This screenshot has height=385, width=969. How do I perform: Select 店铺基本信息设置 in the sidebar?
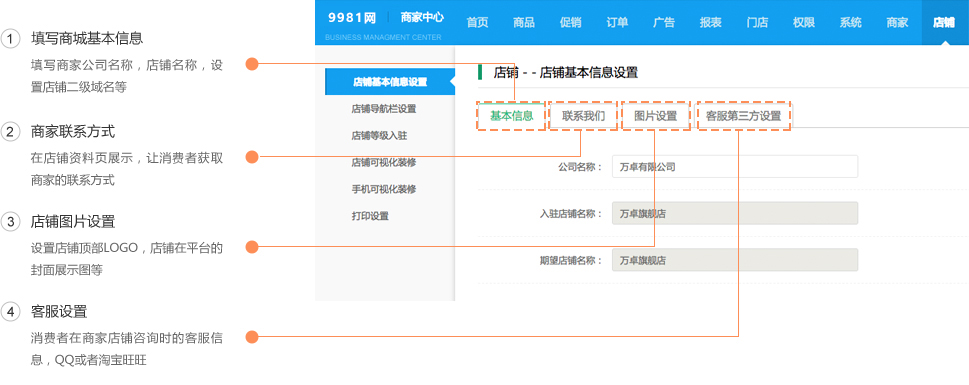[389, 82]
